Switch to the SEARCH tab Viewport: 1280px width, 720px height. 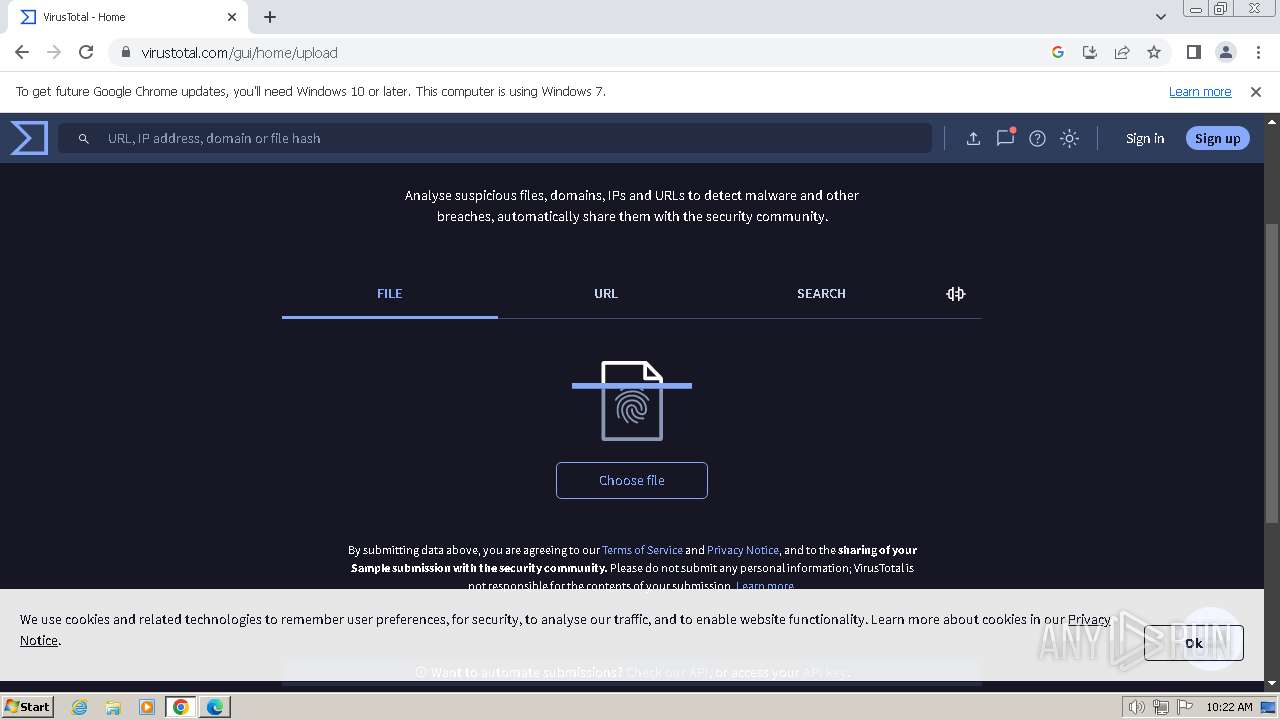coord(821,293)
